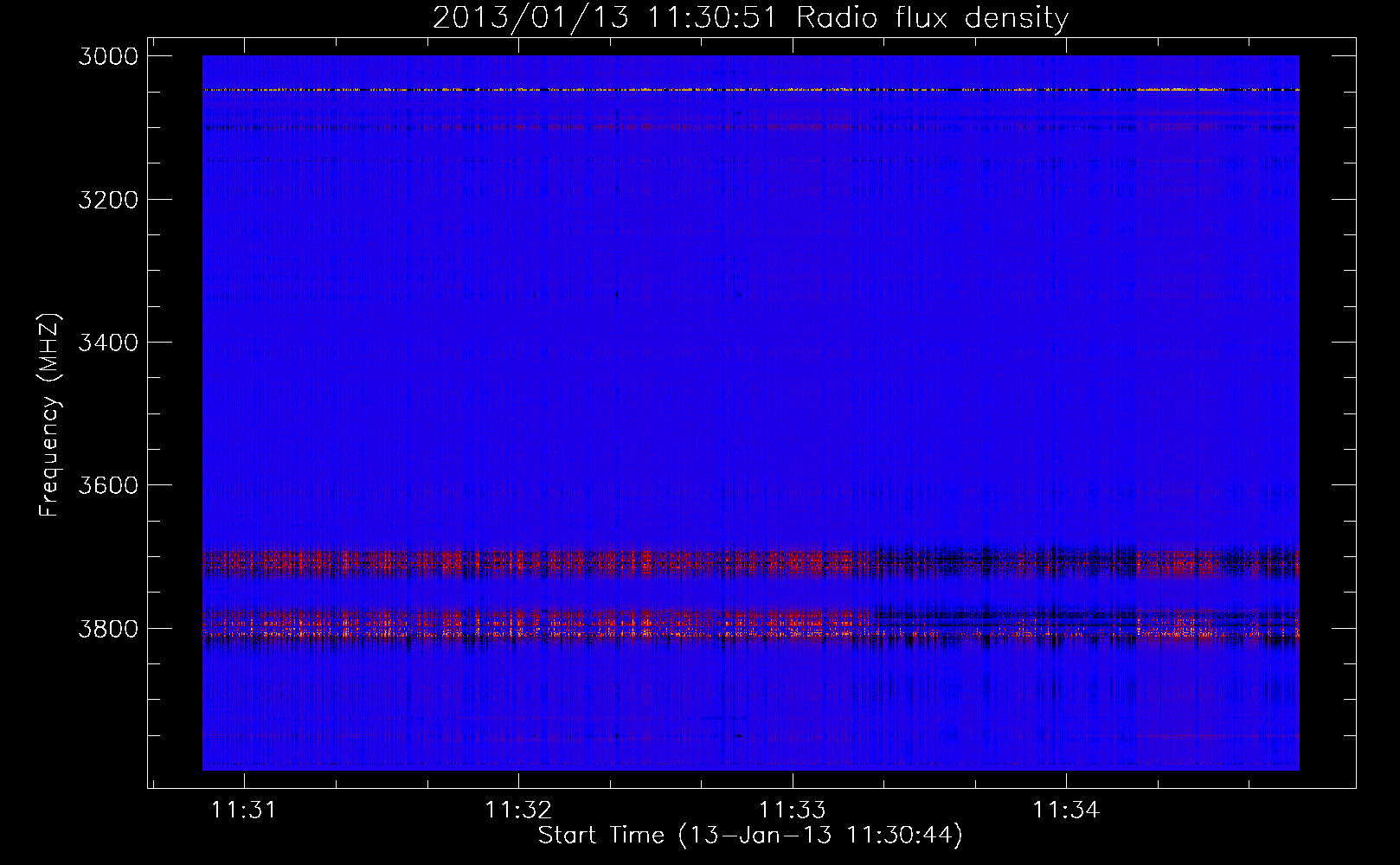Viewport: 1400px width, 865px height.
Task: Select the 3400 frequency tick label
Action: coord(108,343)
